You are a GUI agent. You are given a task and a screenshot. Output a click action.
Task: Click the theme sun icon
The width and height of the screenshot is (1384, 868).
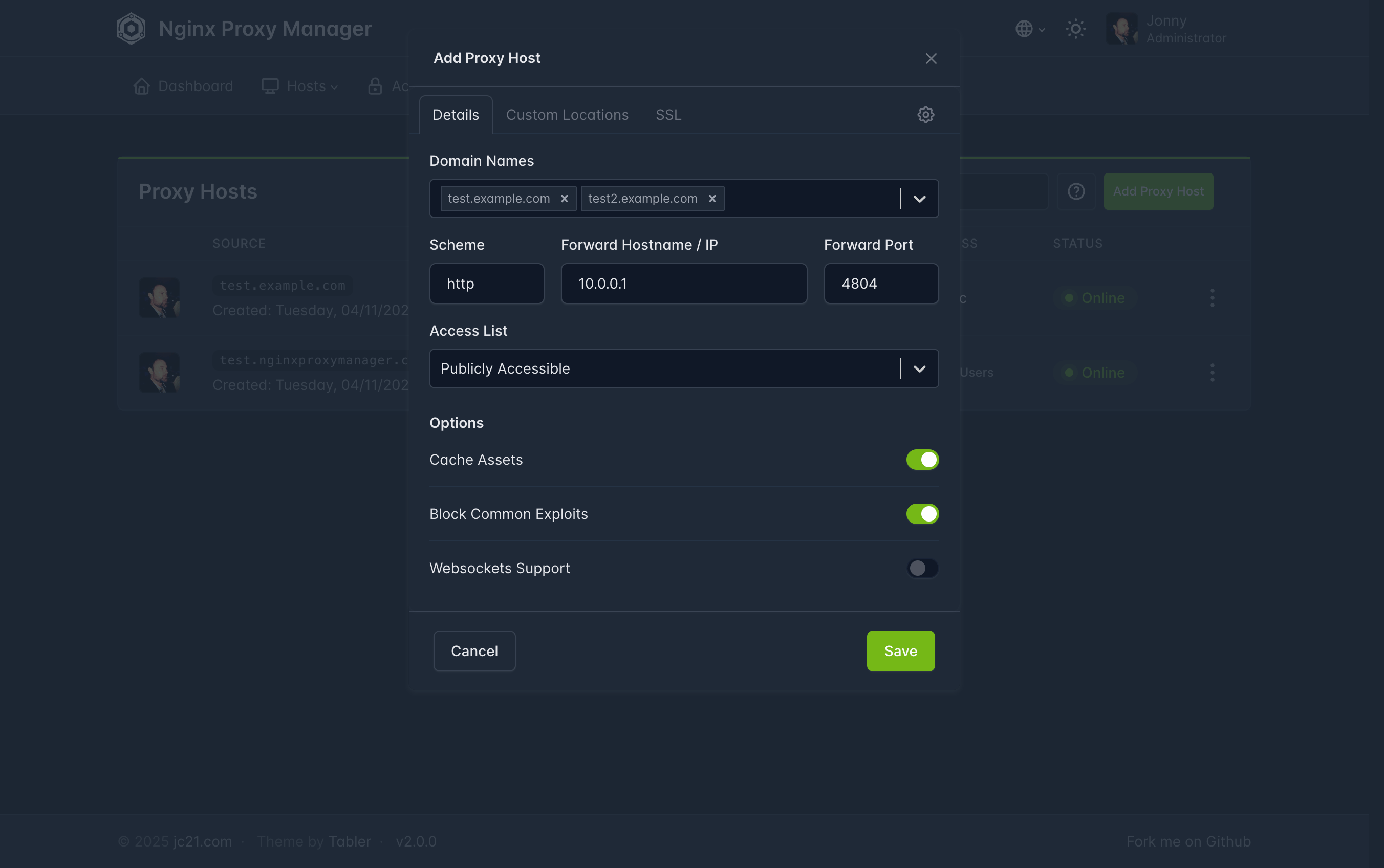1075,29
